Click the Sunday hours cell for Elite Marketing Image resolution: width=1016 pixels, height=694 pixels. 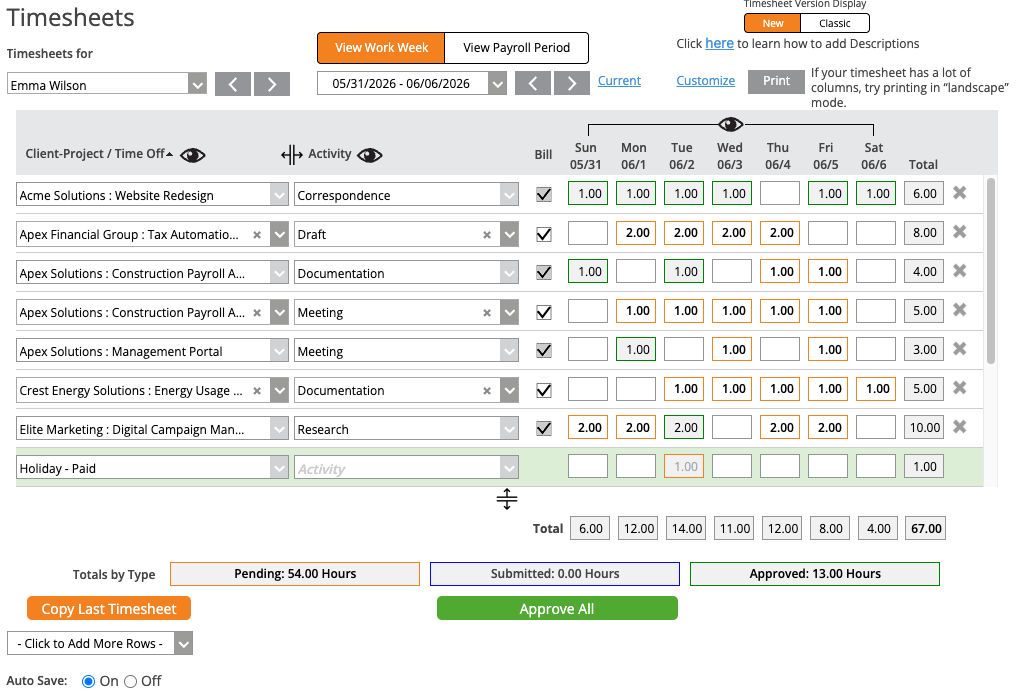pyautogui.click(x=588, y=428)
